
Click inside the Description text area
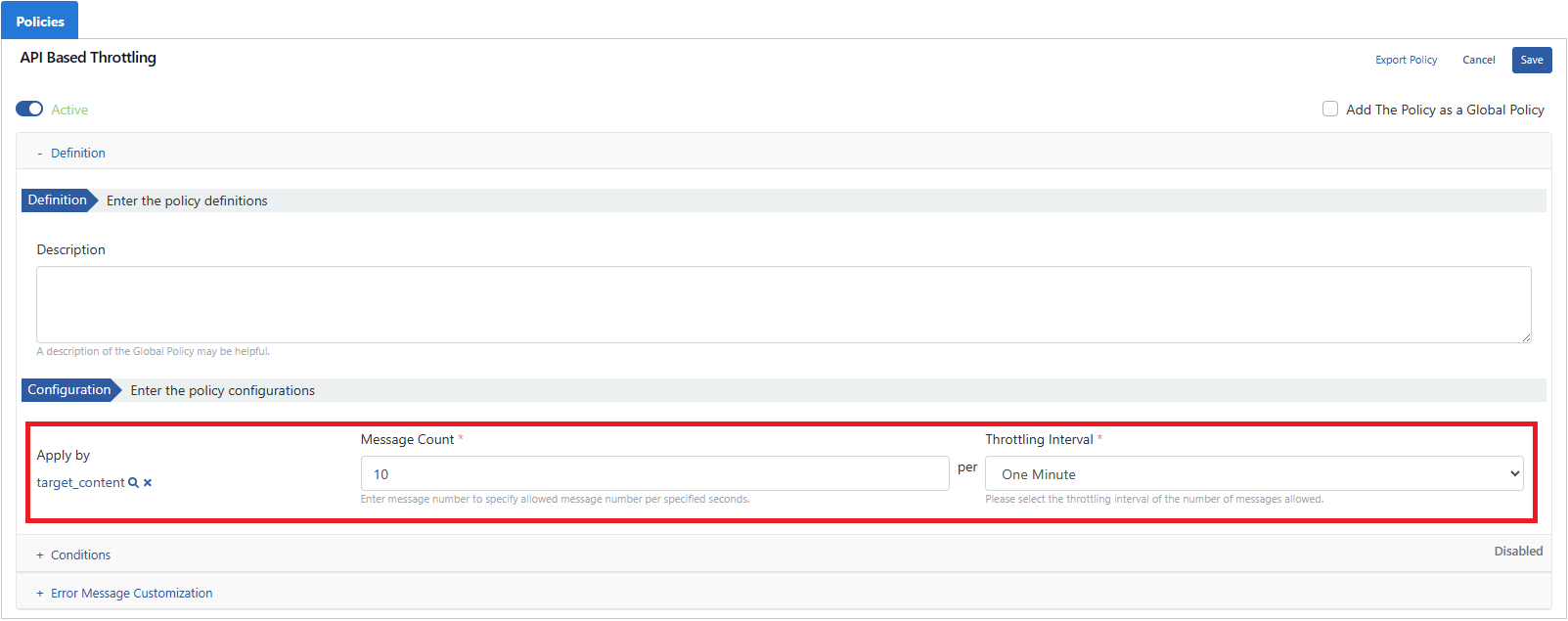pos(783,304)
